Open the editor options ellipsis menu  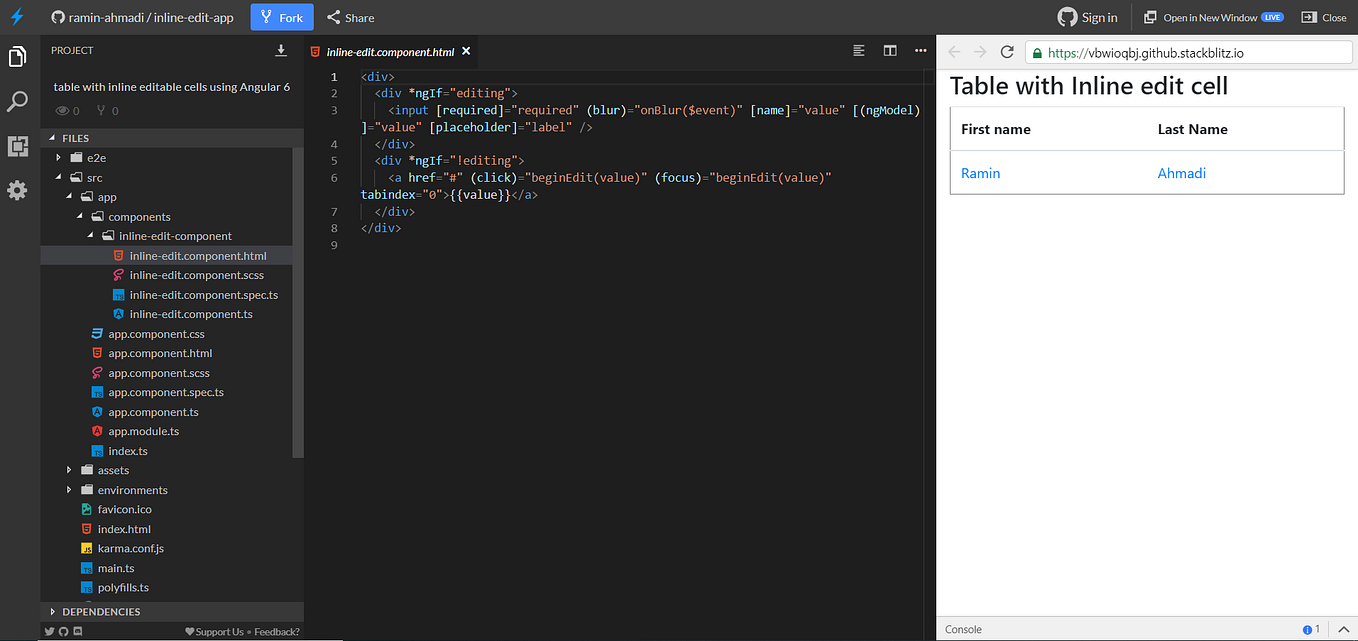(x=920, y=50)
